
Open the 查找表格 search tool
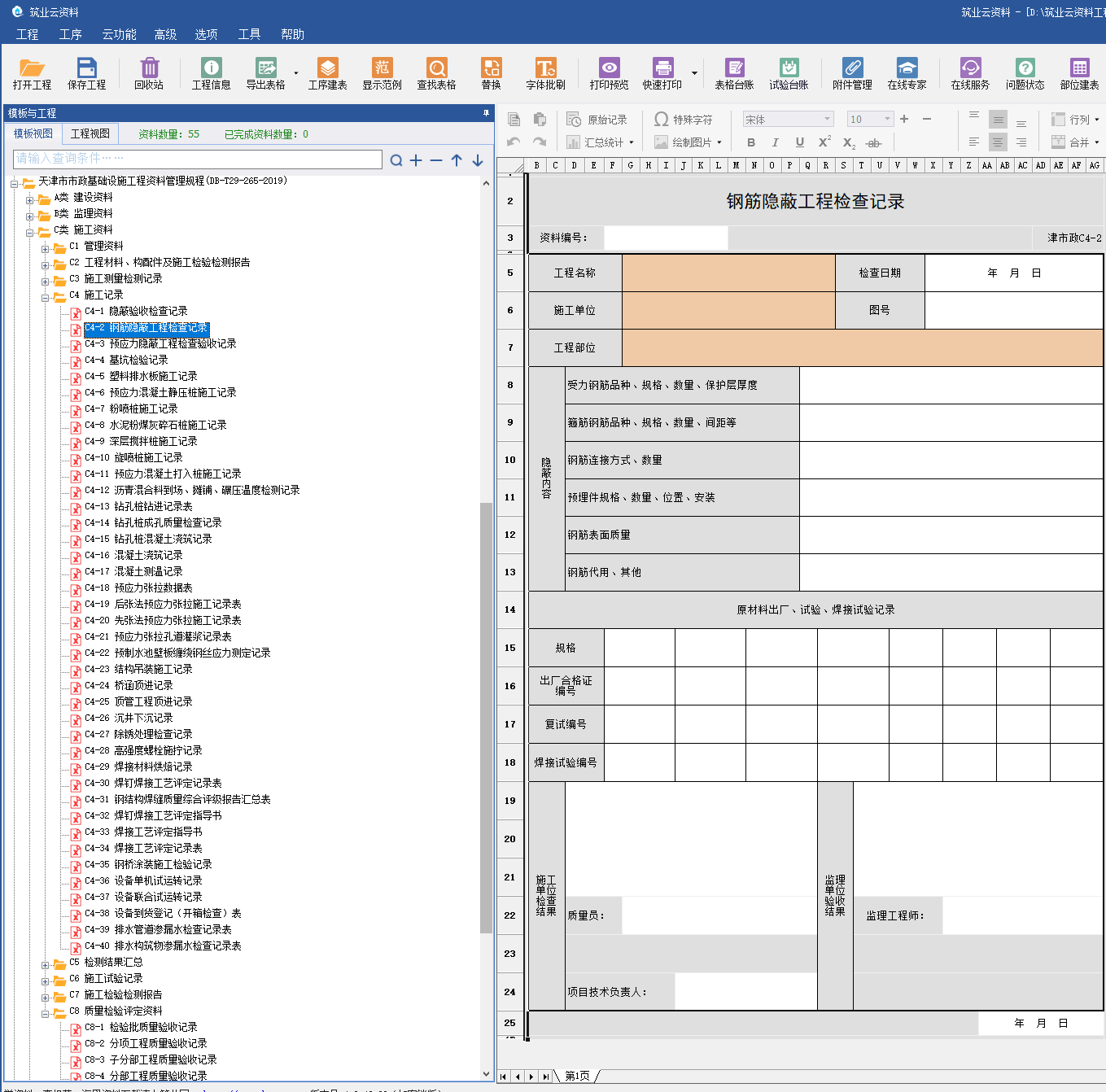436,73
